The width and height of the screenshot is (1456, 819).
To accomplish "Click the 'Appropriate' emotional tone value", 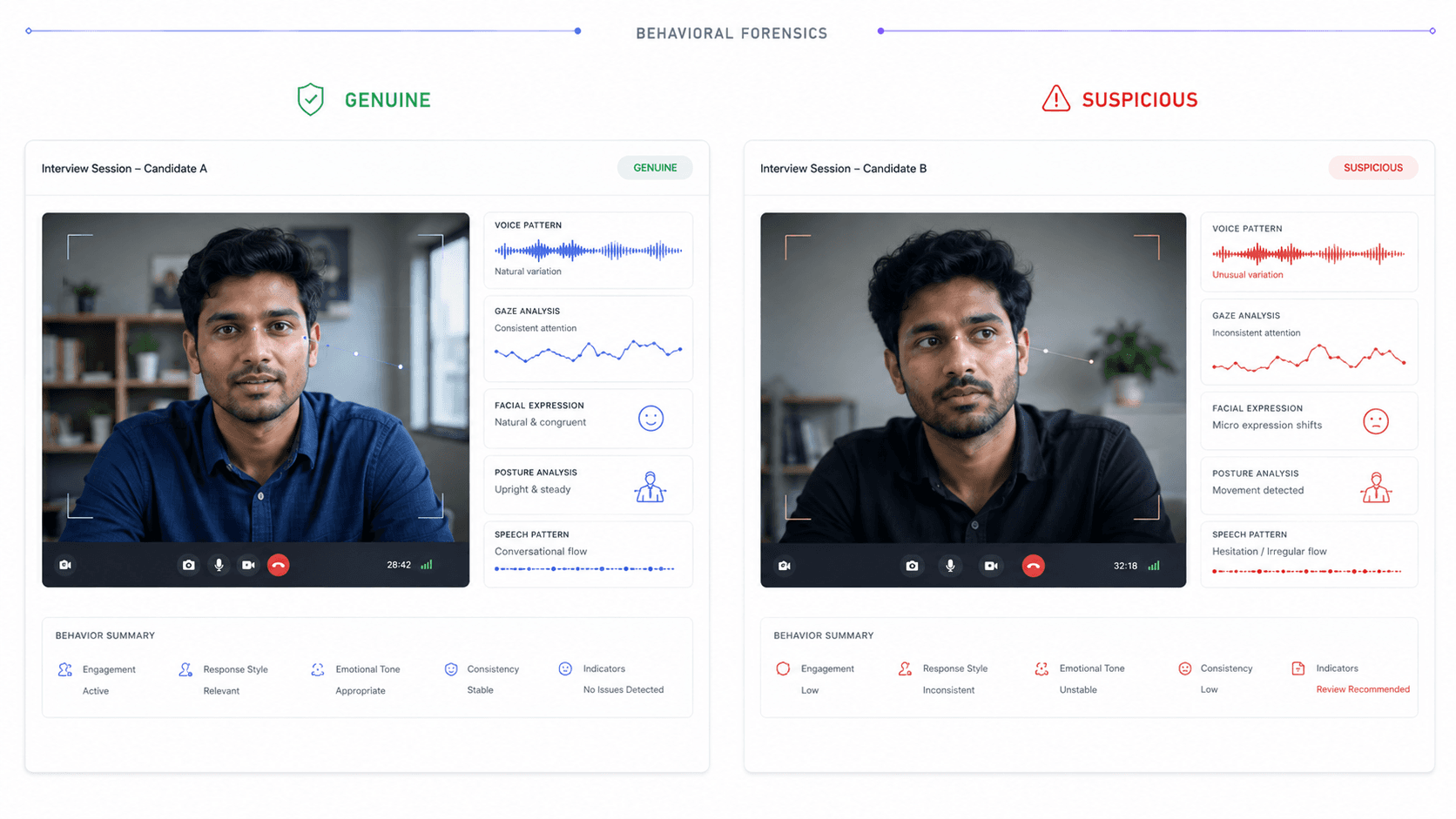I will point(361,691).
